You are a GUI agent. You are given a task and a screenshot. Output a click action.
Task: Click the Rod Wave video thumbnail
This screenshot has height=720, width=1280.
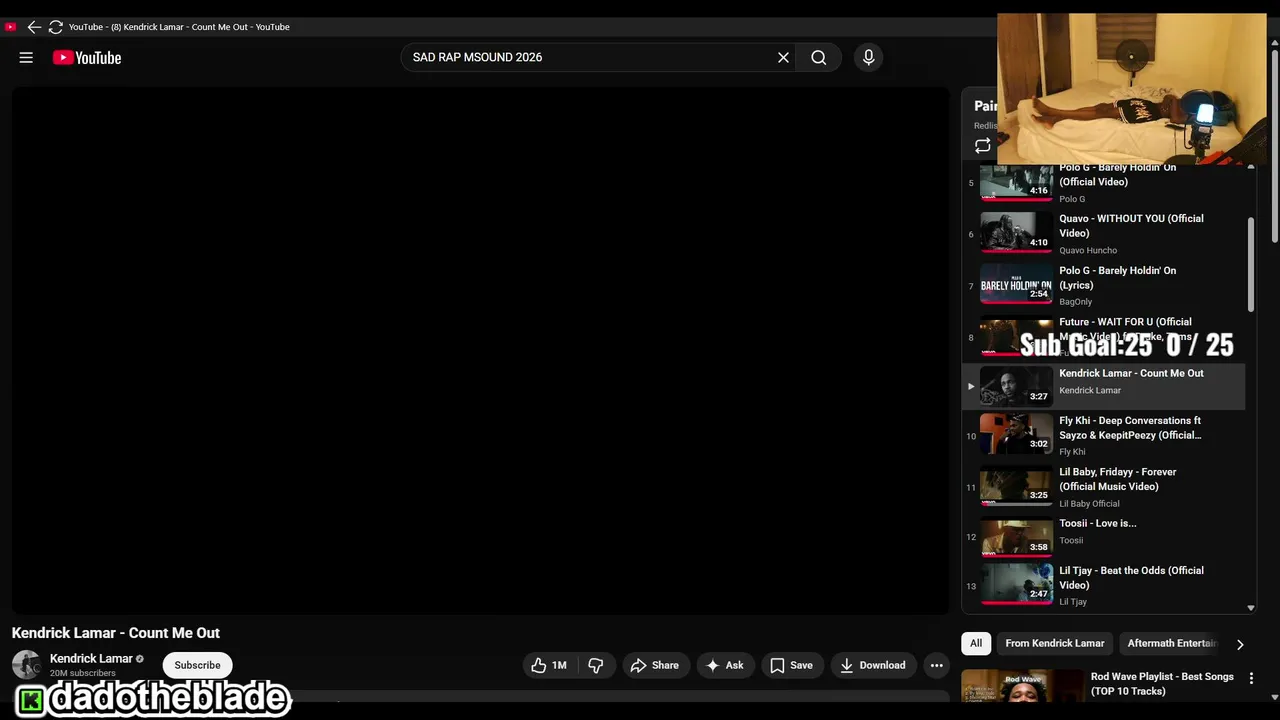click(1022, 686)
